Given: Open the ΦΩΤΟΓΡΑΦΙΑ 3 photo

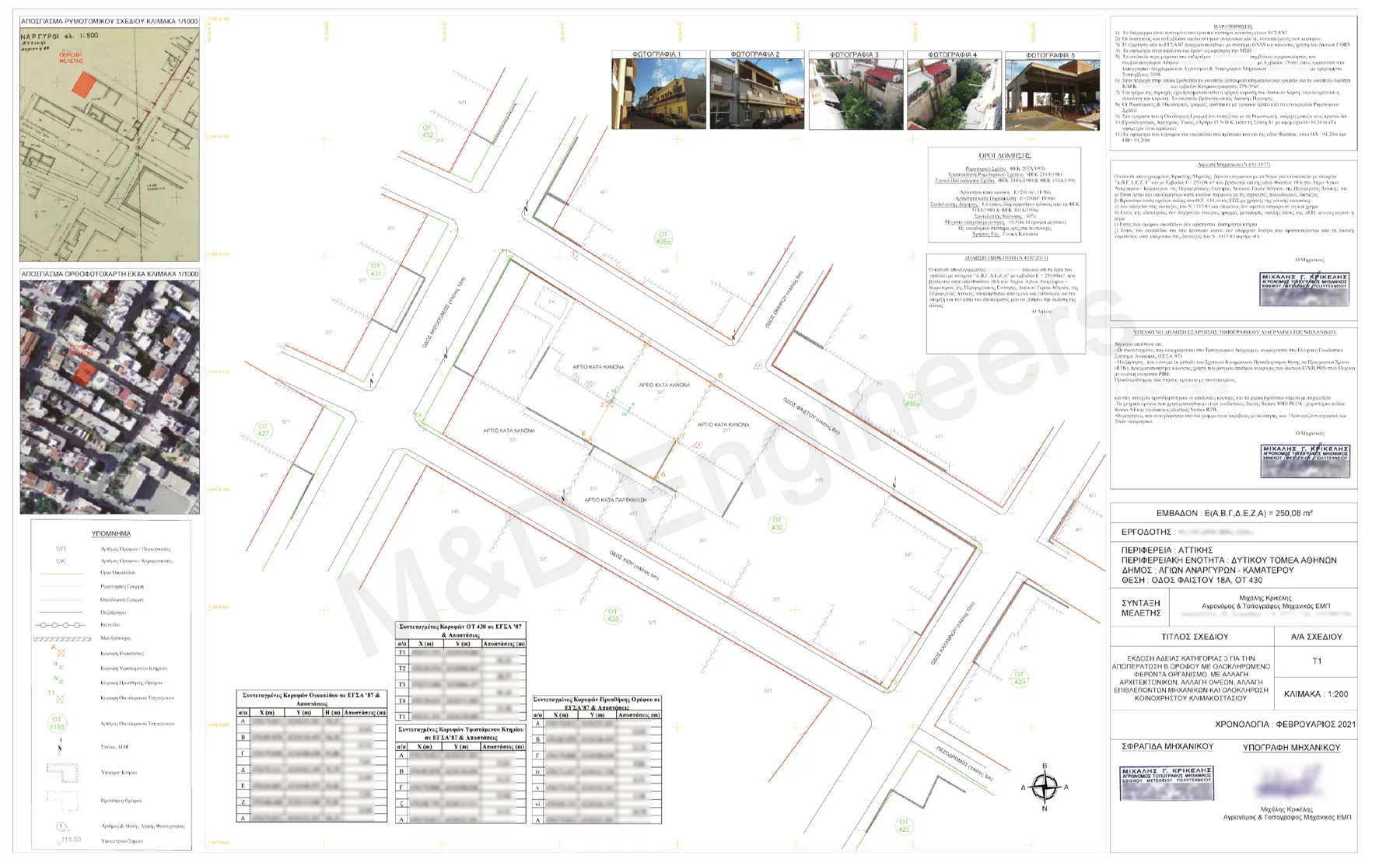Looking at the screenshot, I should point(856,94).
